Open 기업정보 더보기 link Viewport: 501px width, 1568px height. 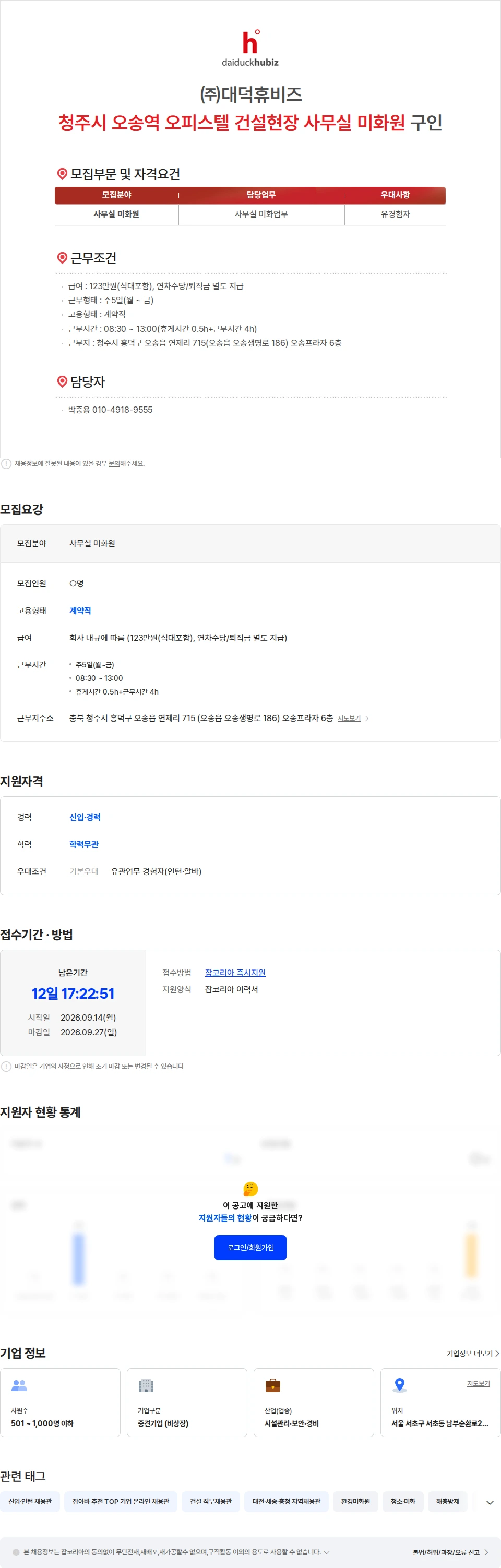pos(473,1353)
